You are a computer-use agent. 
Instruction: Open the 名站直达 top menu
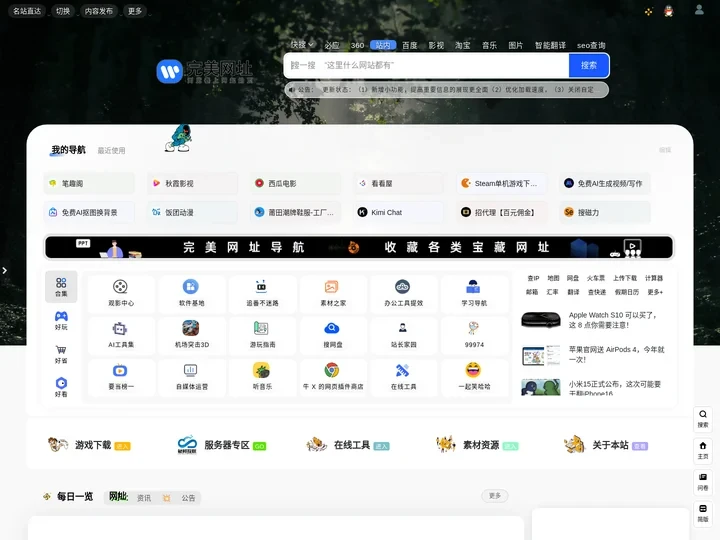(27, 11)
